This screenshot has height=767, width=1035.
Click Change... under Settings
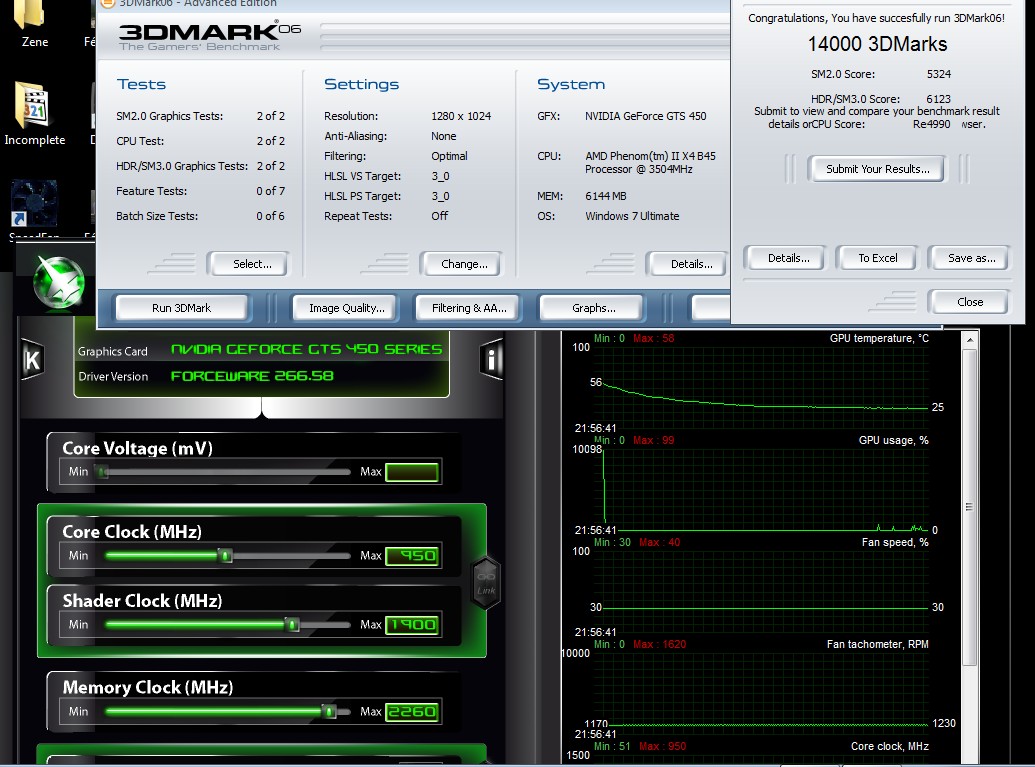click(461, 264)
